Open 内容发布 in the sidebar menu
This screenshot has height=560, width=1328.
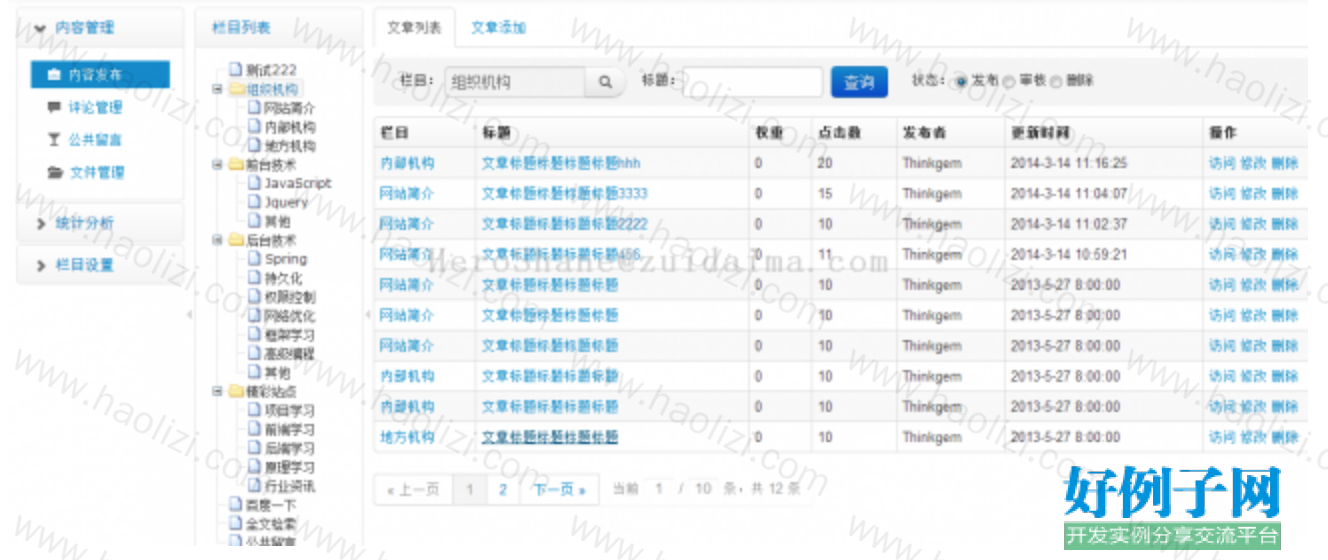[100, 76]
